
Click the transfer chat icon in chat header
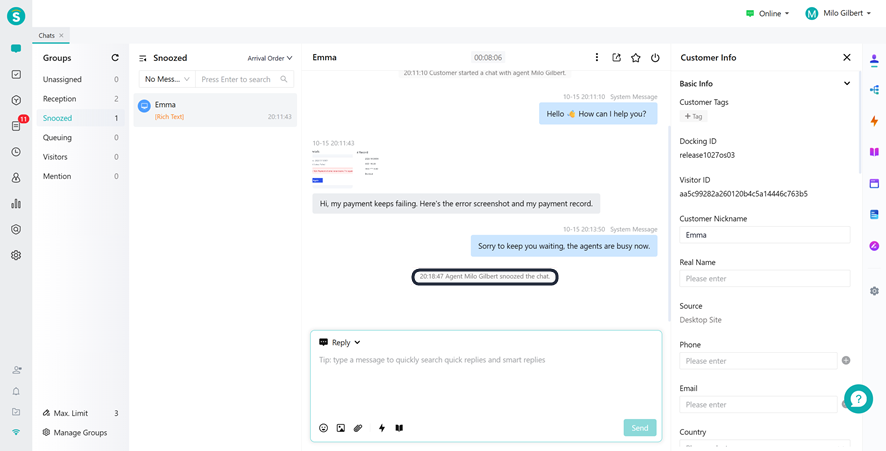coord(616,57)
